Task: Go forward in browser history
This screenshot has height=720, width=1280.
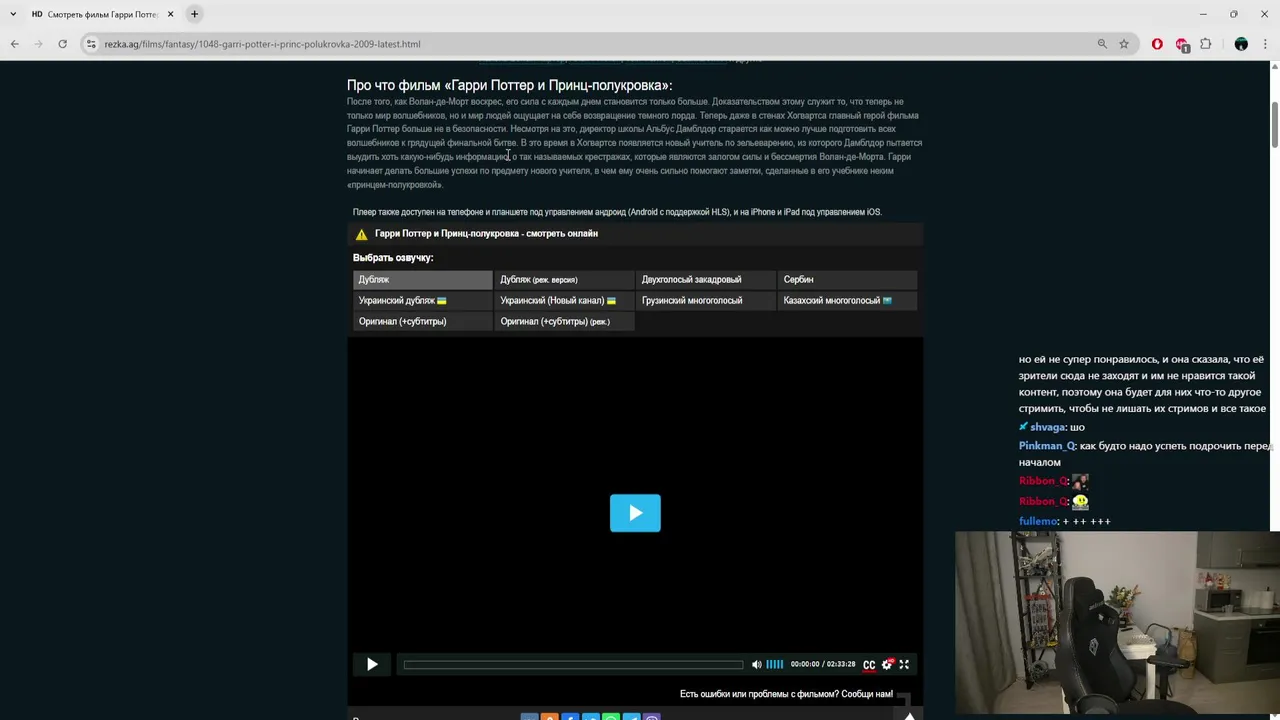Action: (38, 44)
